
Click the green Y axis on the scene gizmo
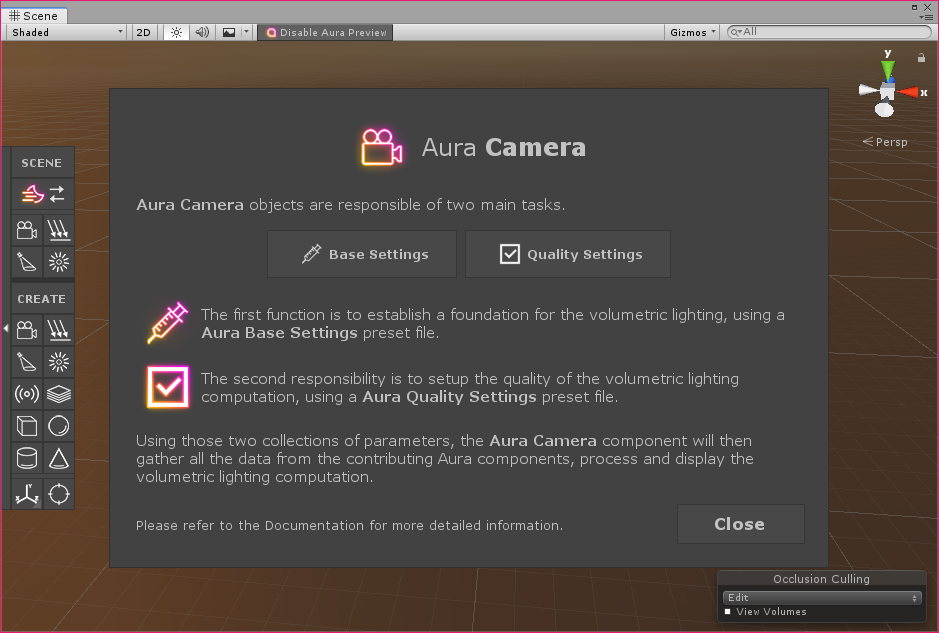click(888, 68)
